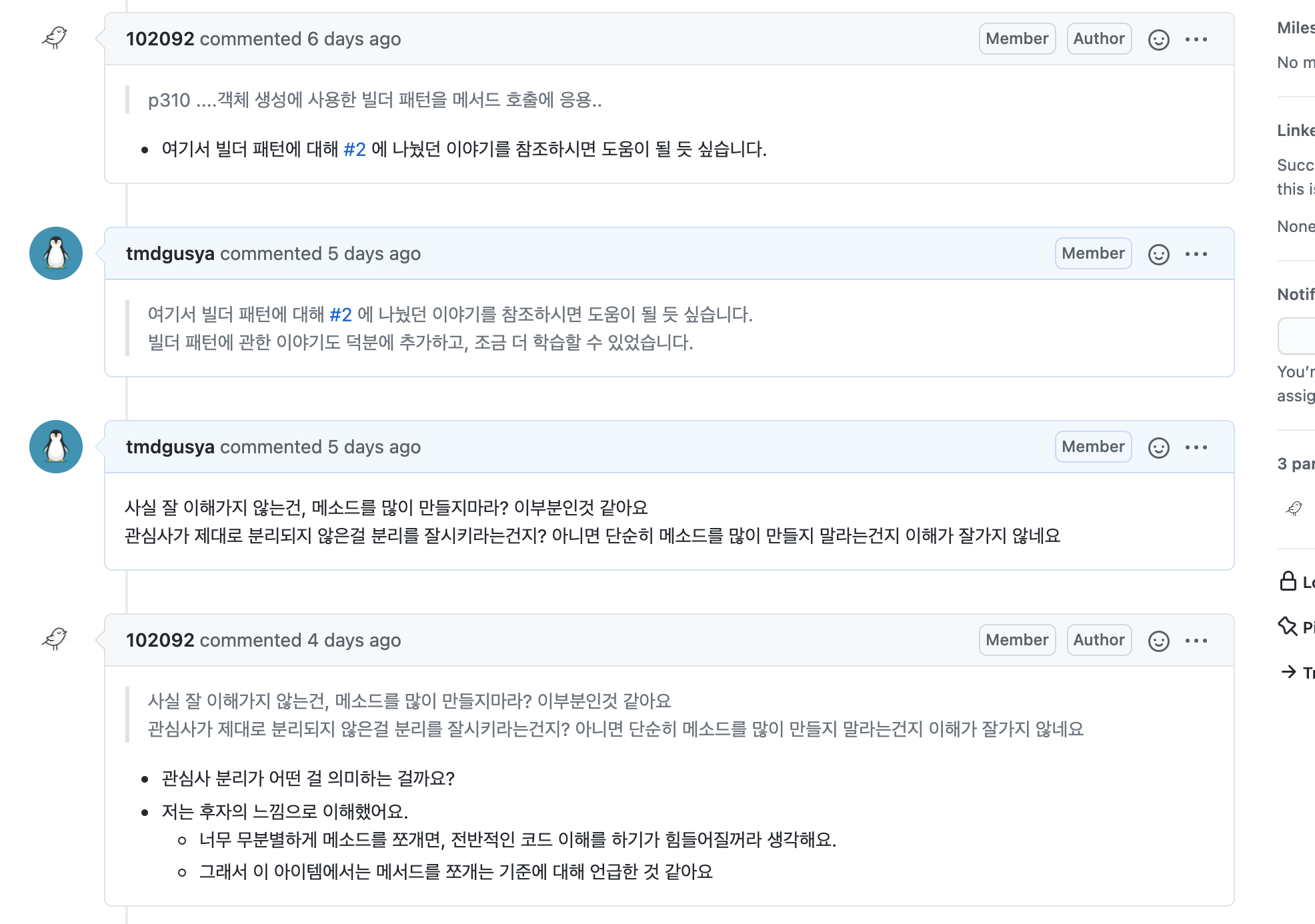Click 102092 bird avatar beside bottom comment
The width and height of the screenshot is (1315, 924).
point(55,639)
